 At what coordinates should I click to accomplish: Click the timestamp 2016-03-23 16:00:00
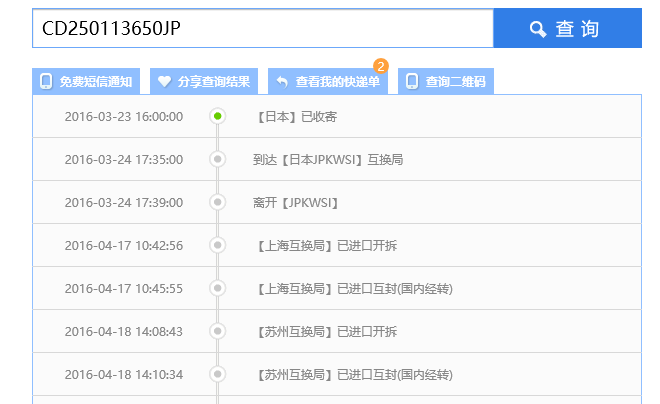point(124,117)
